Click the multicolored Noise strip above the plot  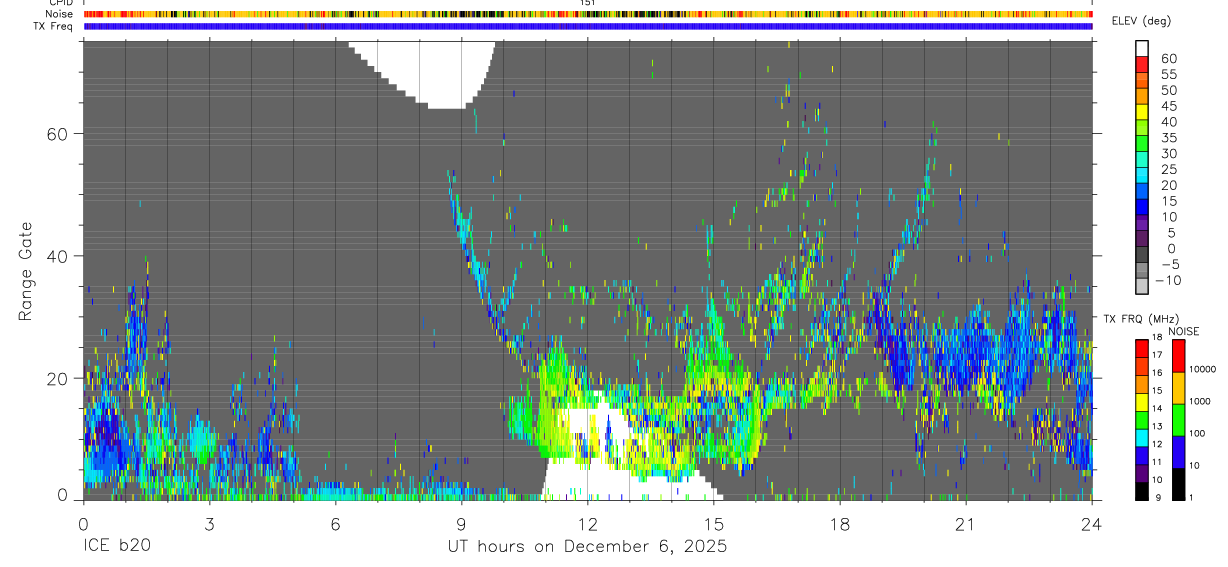[588, 14]
